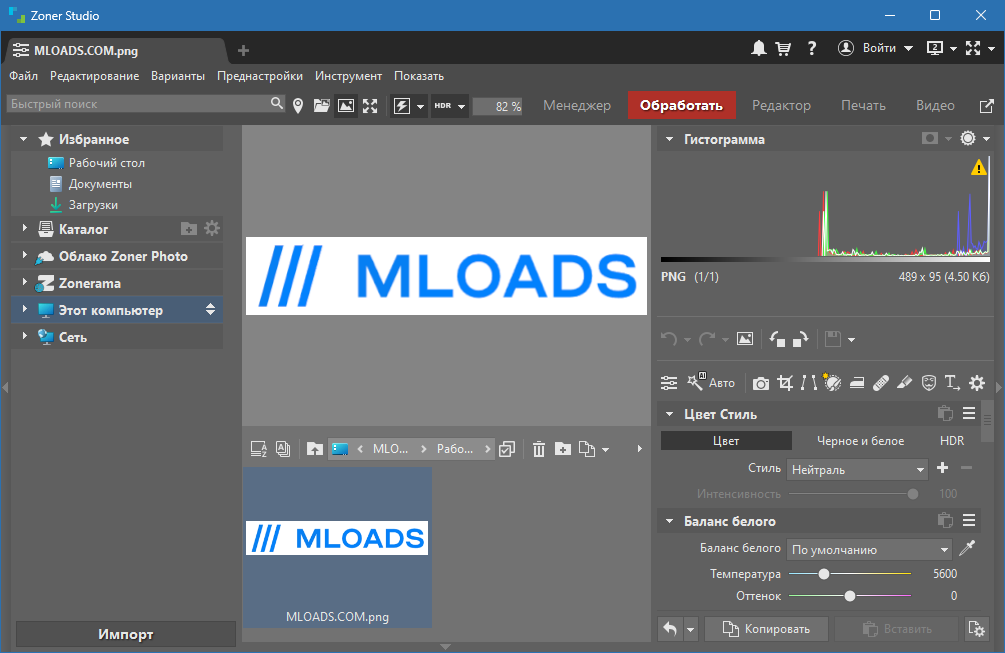Switch color style to Черное и белое
The height and width of the screenshot is (653, 1005).
pyautogui.click(x=860, y=441)
